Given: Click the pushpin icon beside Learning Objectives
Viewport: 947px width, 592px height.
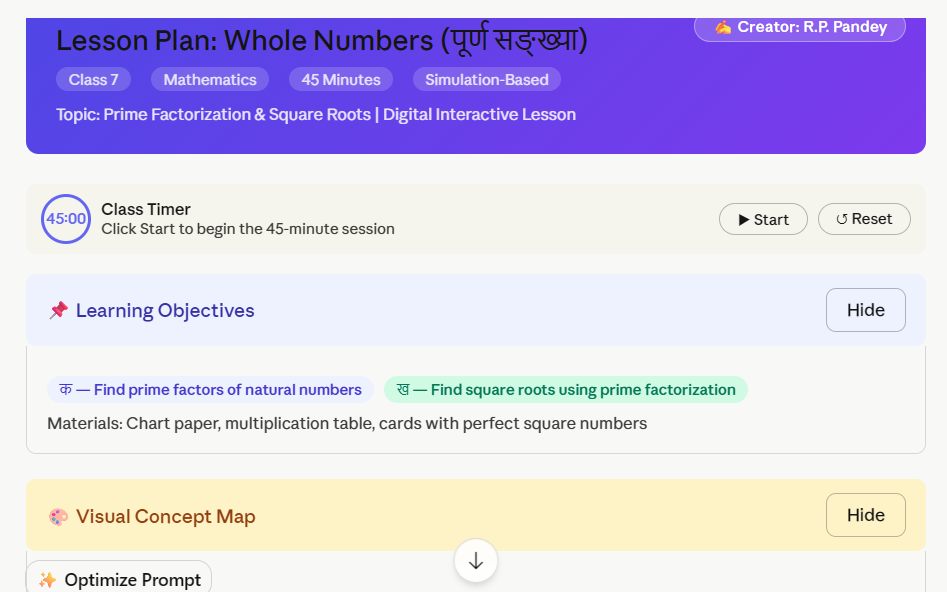Looking at the screenshot, I should pos(58,311).
